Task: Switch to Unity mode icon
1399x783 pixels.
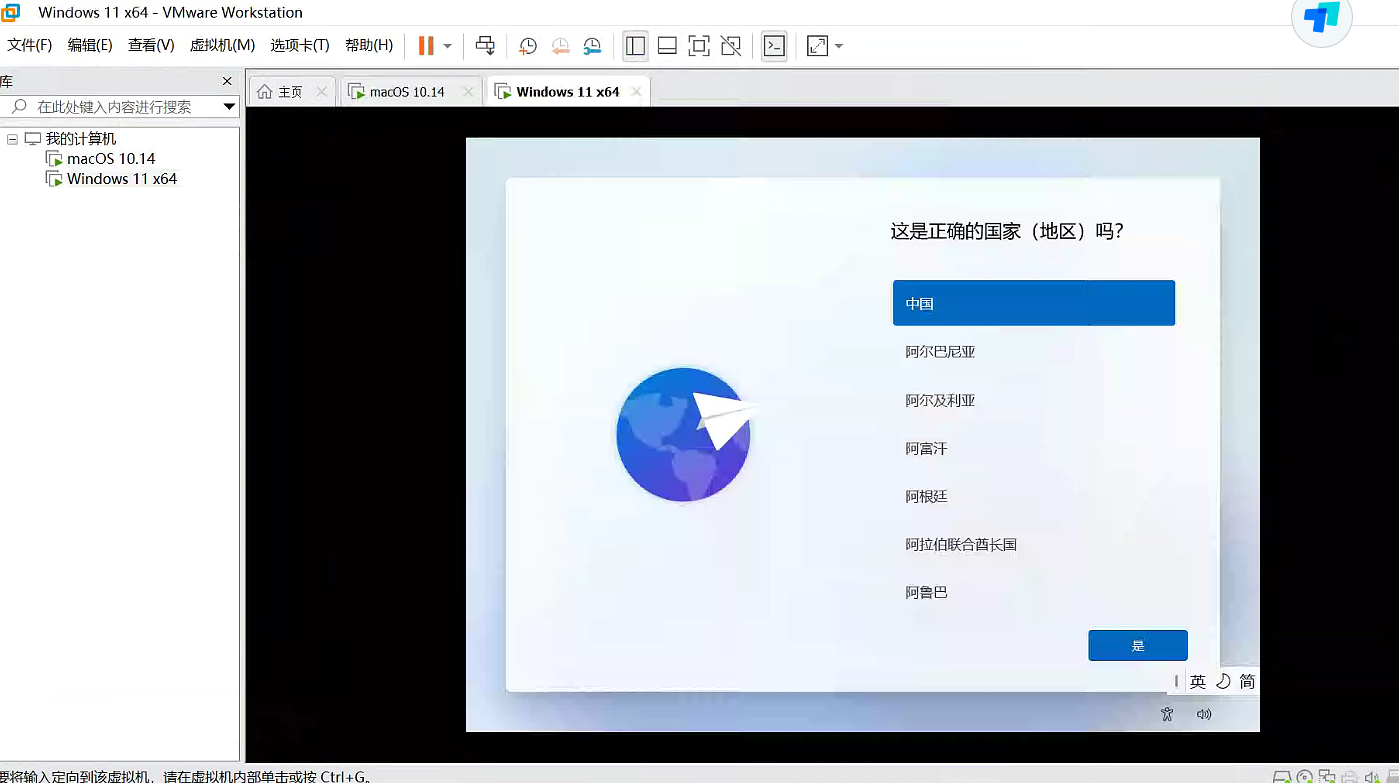Action: pyautogui.click(x=731, y=46)
